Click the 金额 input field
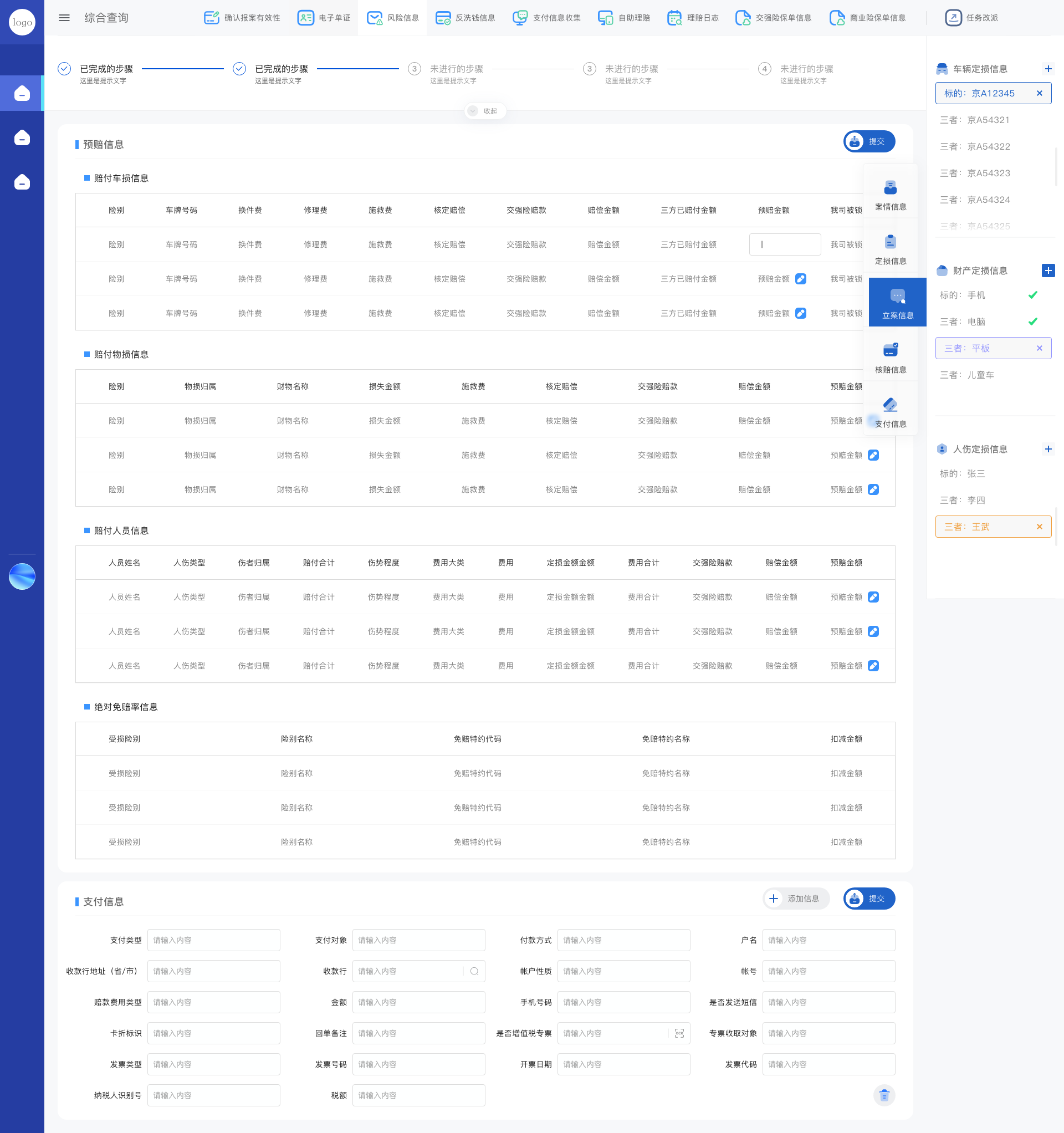Screen dimensions: 1064x1133 (419, 1003)
